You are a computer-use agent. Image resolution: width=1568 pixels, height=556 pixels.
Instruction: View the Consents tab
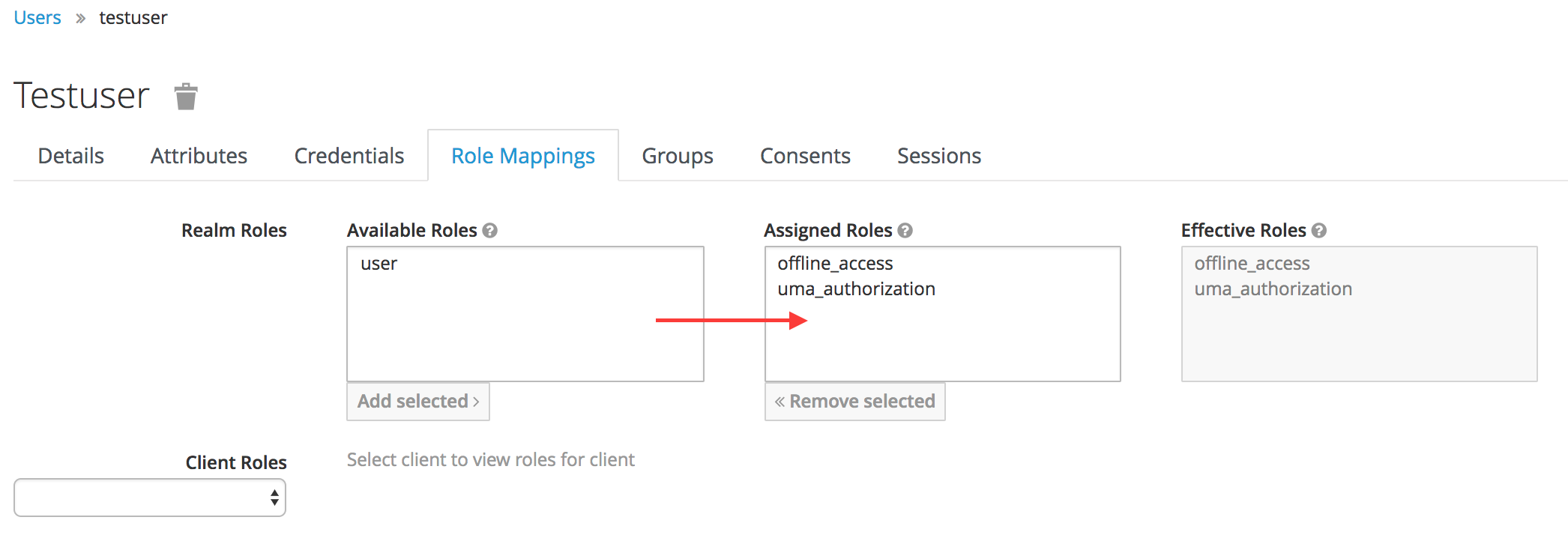click(x=805, y=156)
